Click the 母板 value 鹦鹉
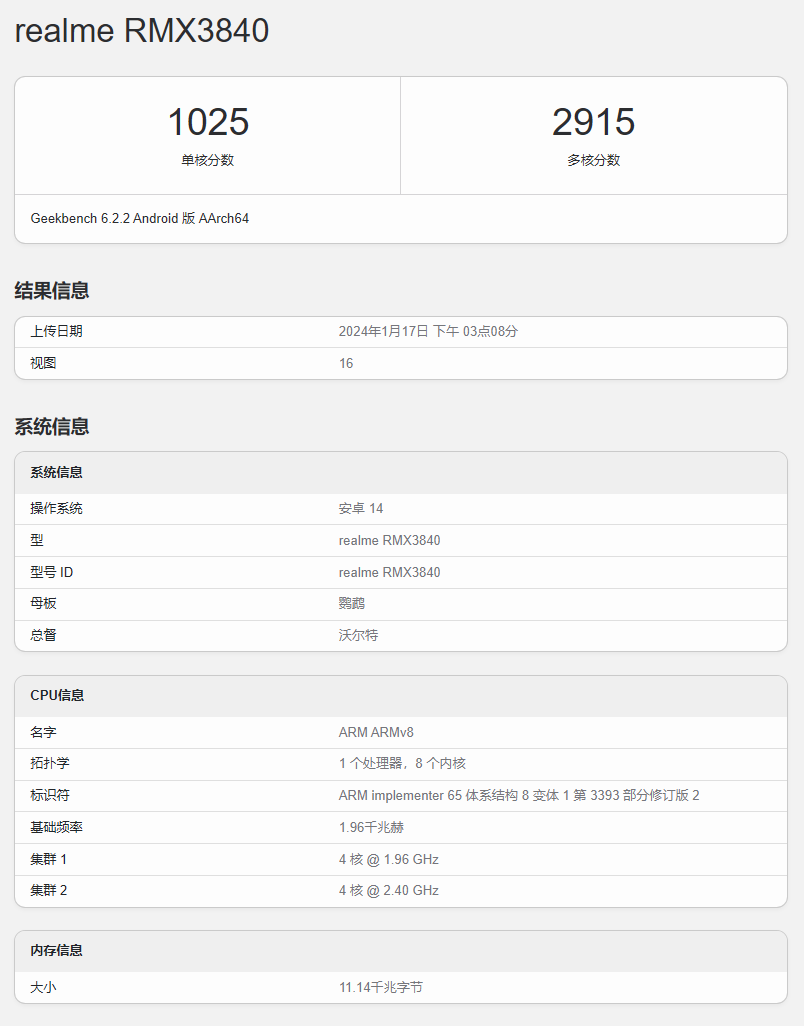Screen dimensions: 804x1026 (x=353, y=604)
